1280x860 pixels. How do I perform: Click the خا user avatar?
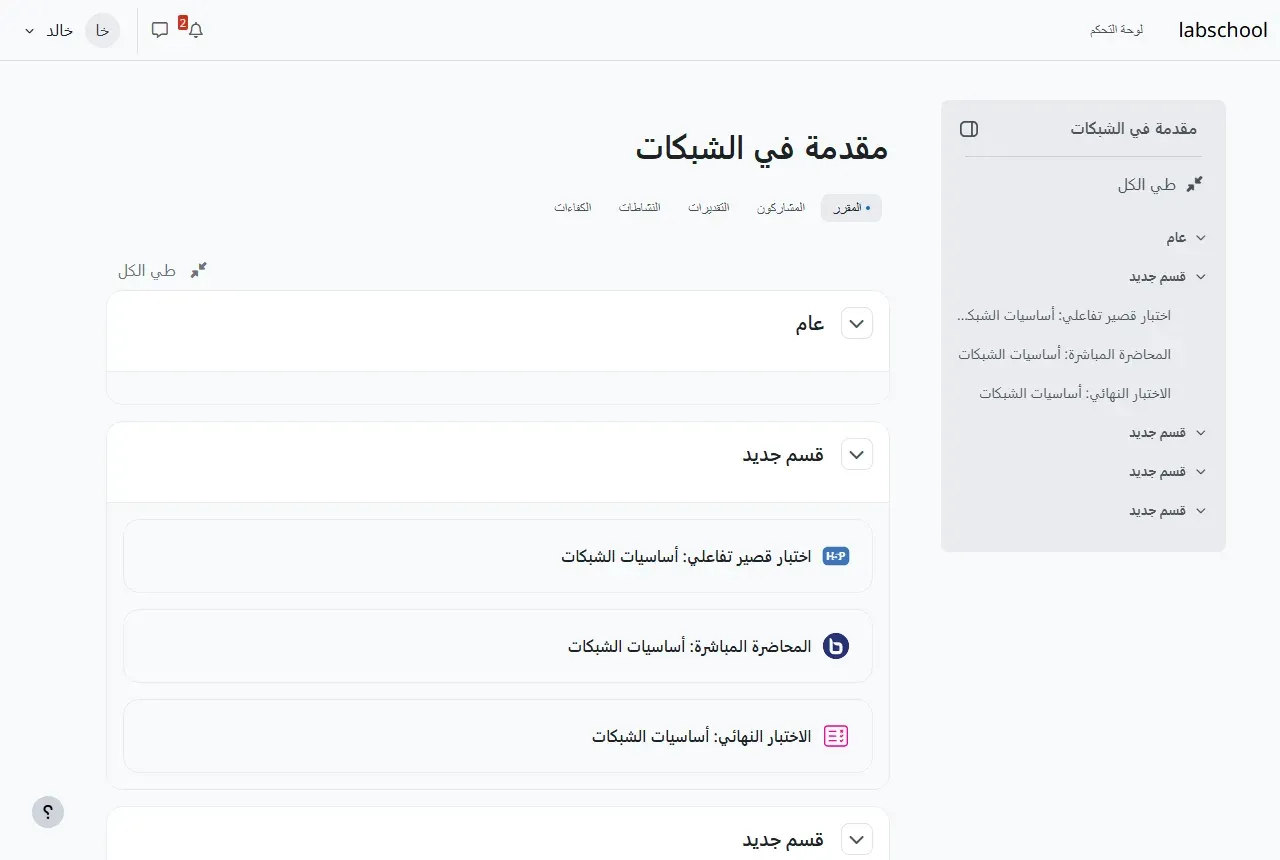[102, 30]
